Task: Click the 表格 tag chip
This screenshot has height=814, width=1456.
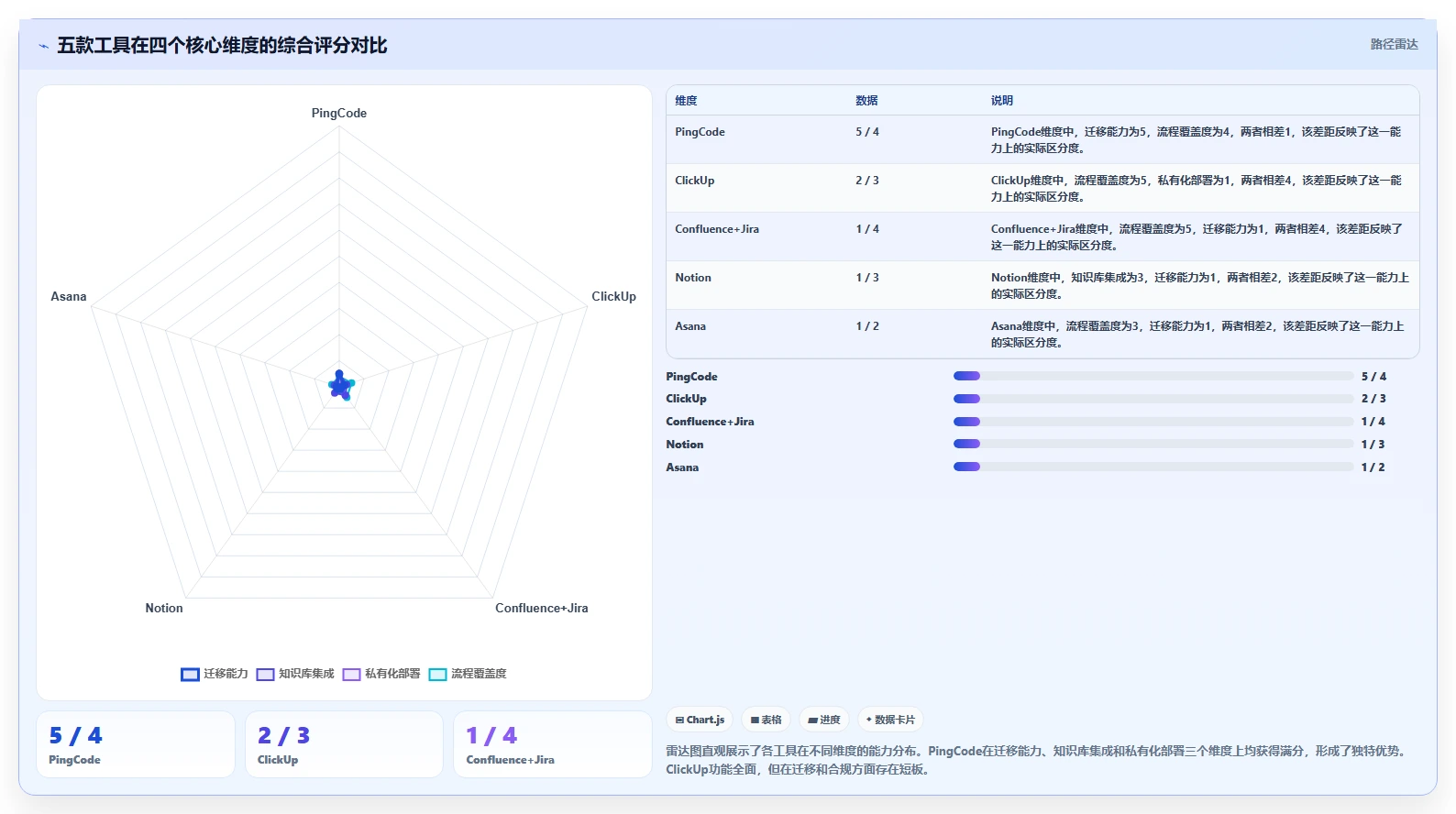Action: pyautogui.click(x=766, y=720)
